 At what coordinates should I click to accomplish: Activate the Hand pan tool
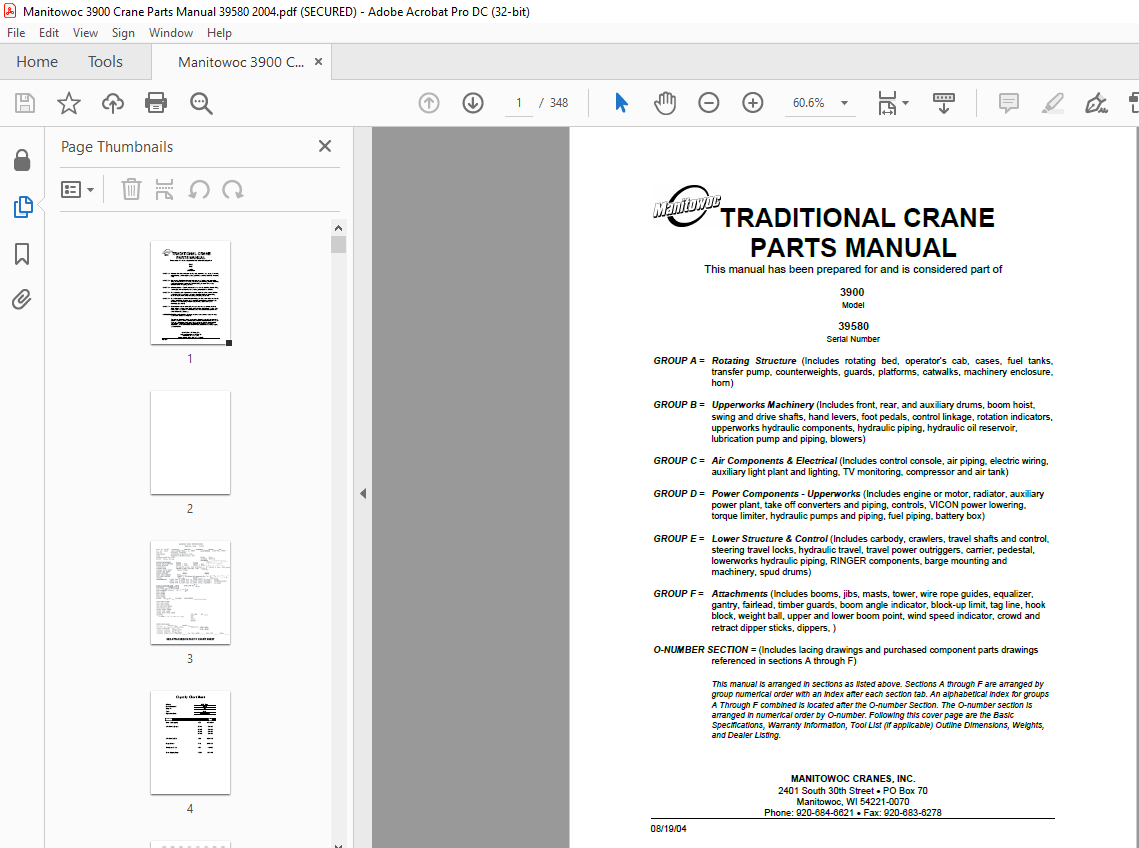665,103
